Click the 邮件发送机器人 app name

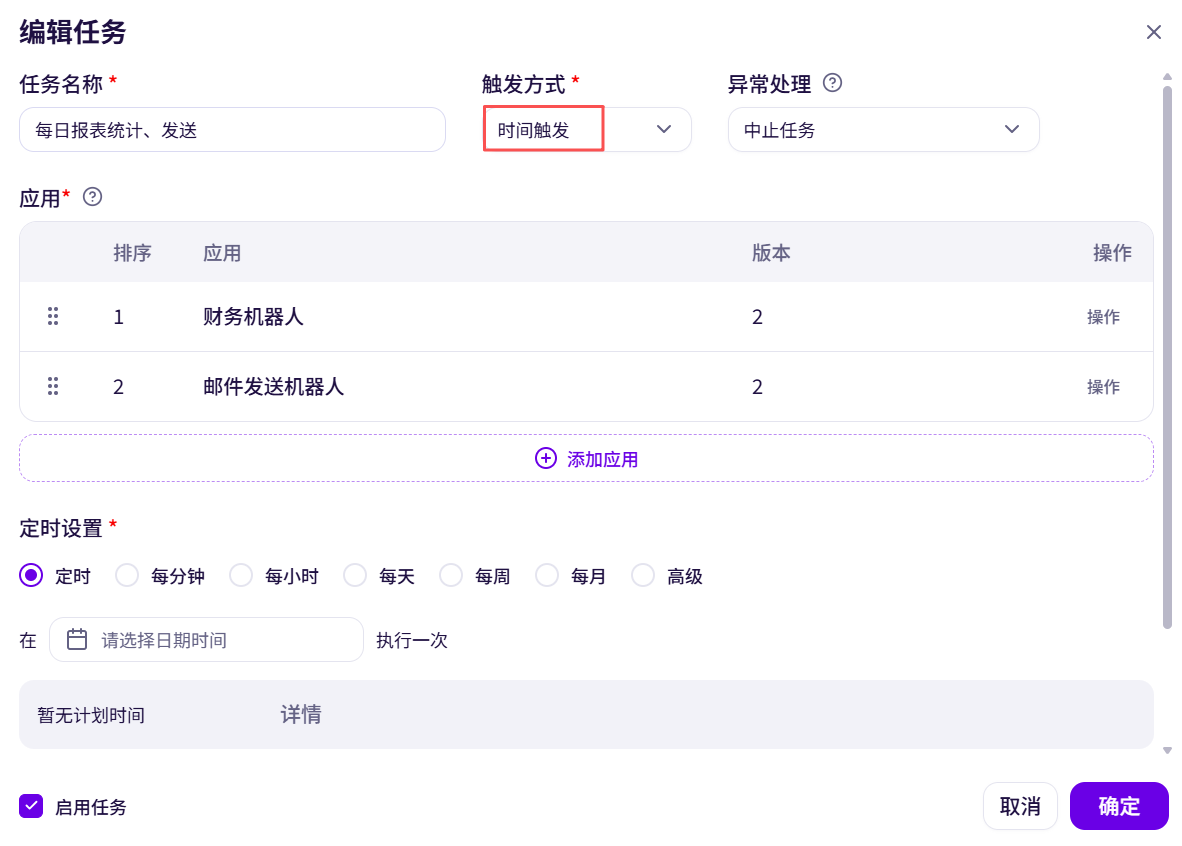[274, 387]
